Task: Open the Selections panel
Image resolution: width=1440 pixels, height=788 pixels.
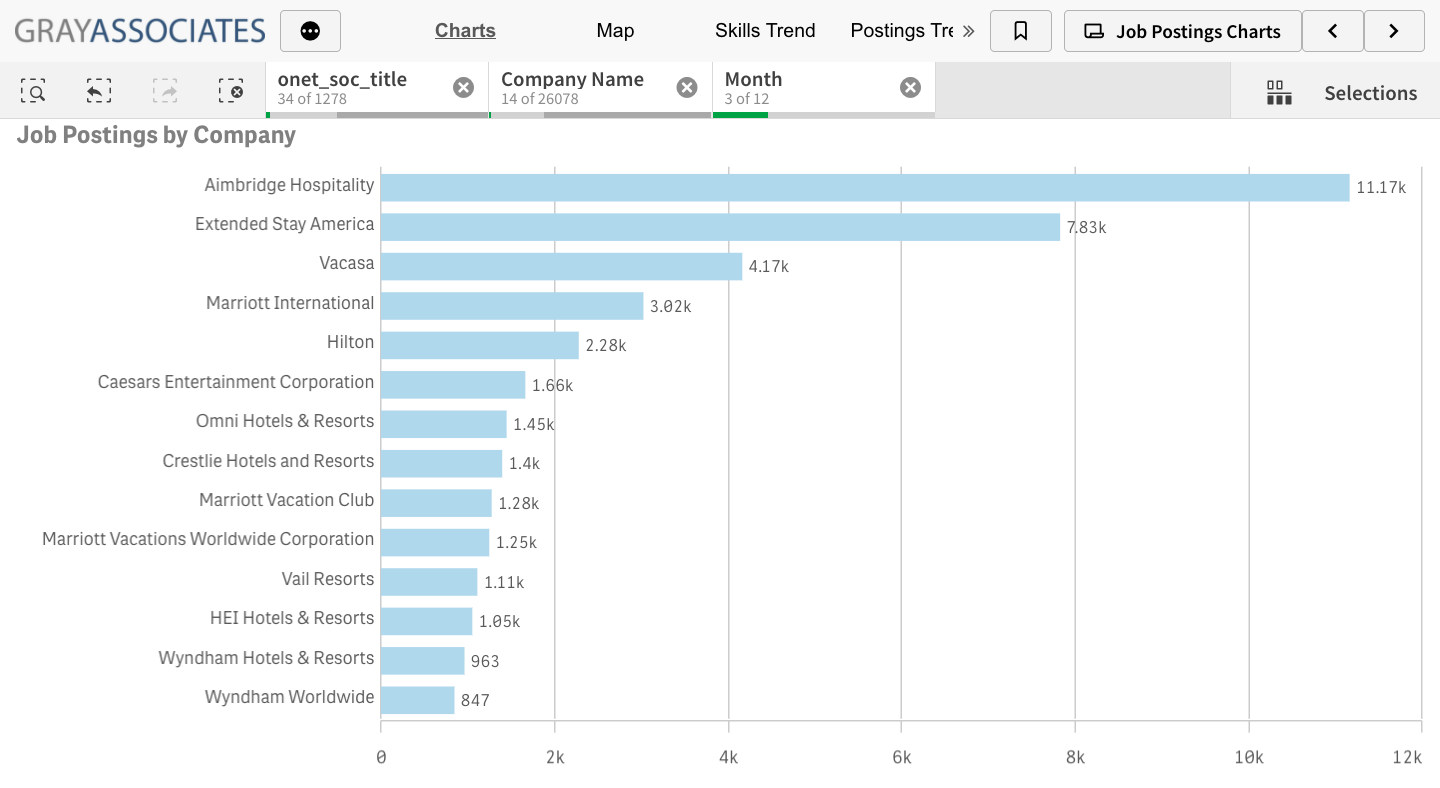Action: point(1371,93)
